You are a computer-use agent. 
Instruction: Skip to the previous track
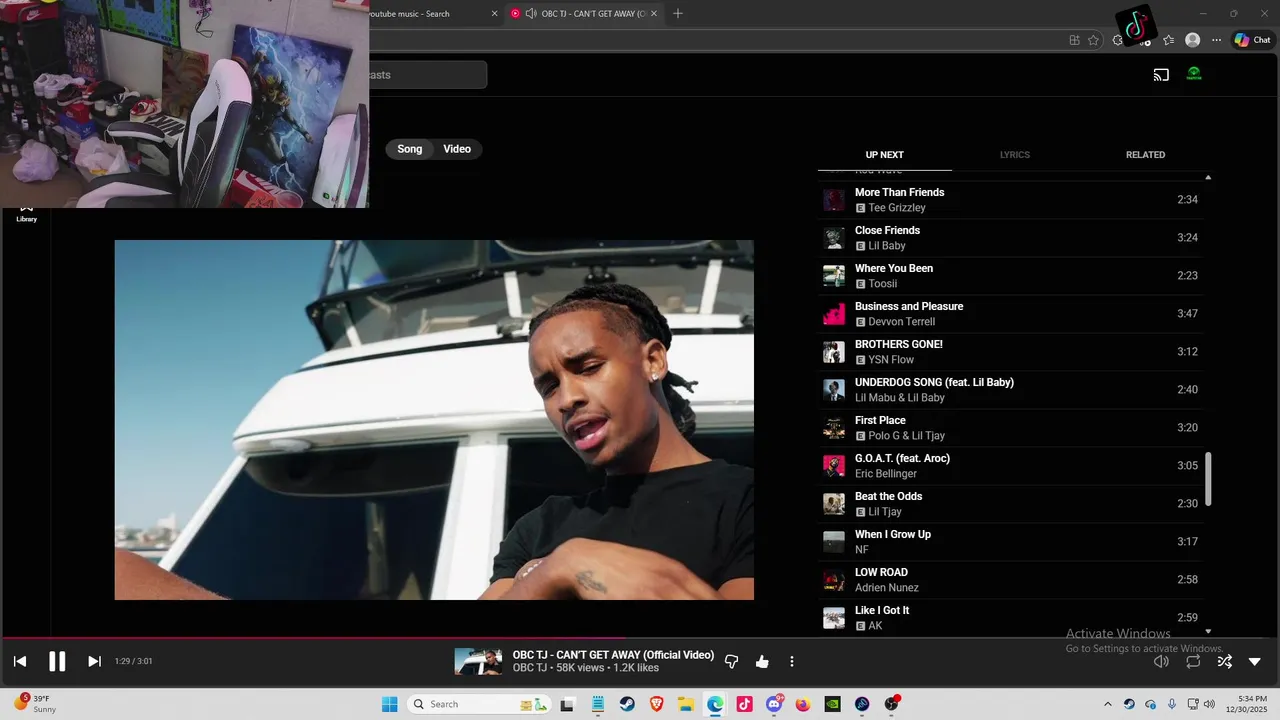click(20, 661)
